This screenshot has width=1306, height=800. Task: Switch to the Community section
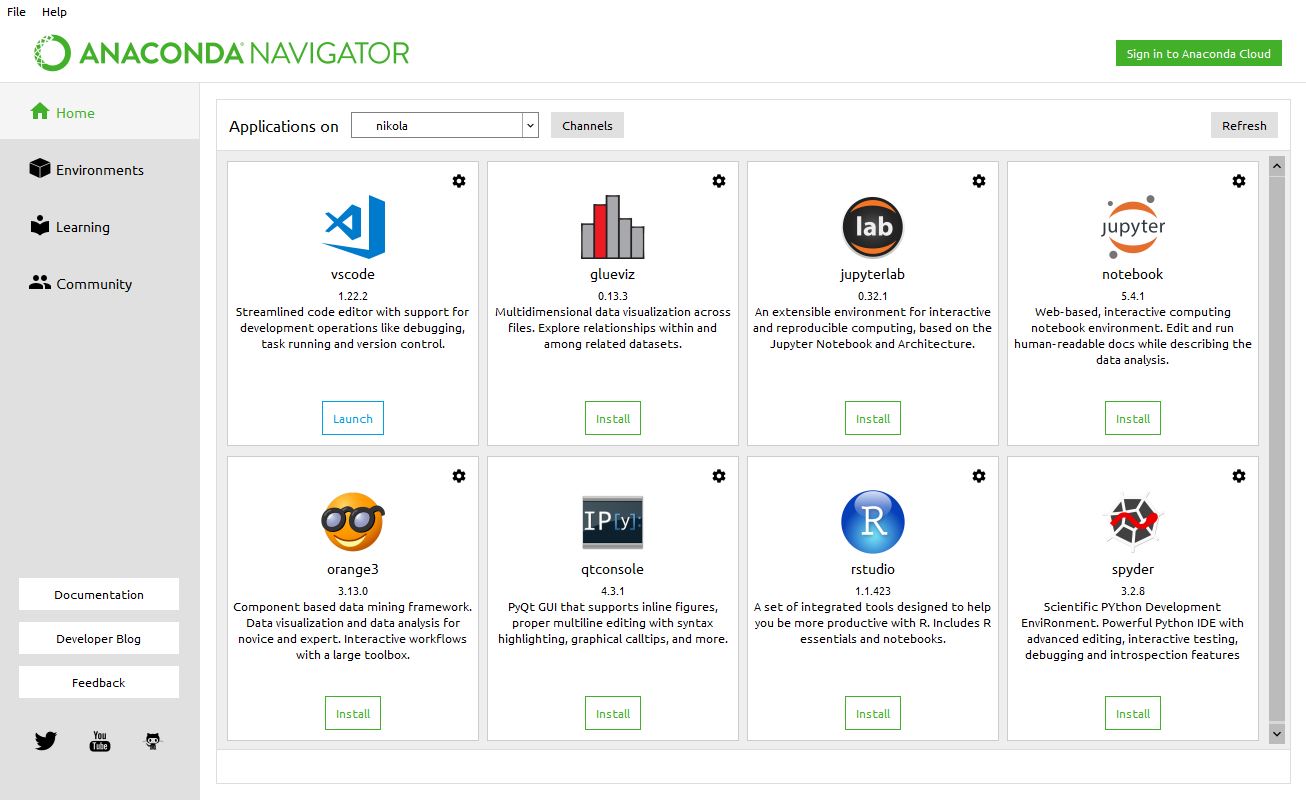[x=100, y=283]
